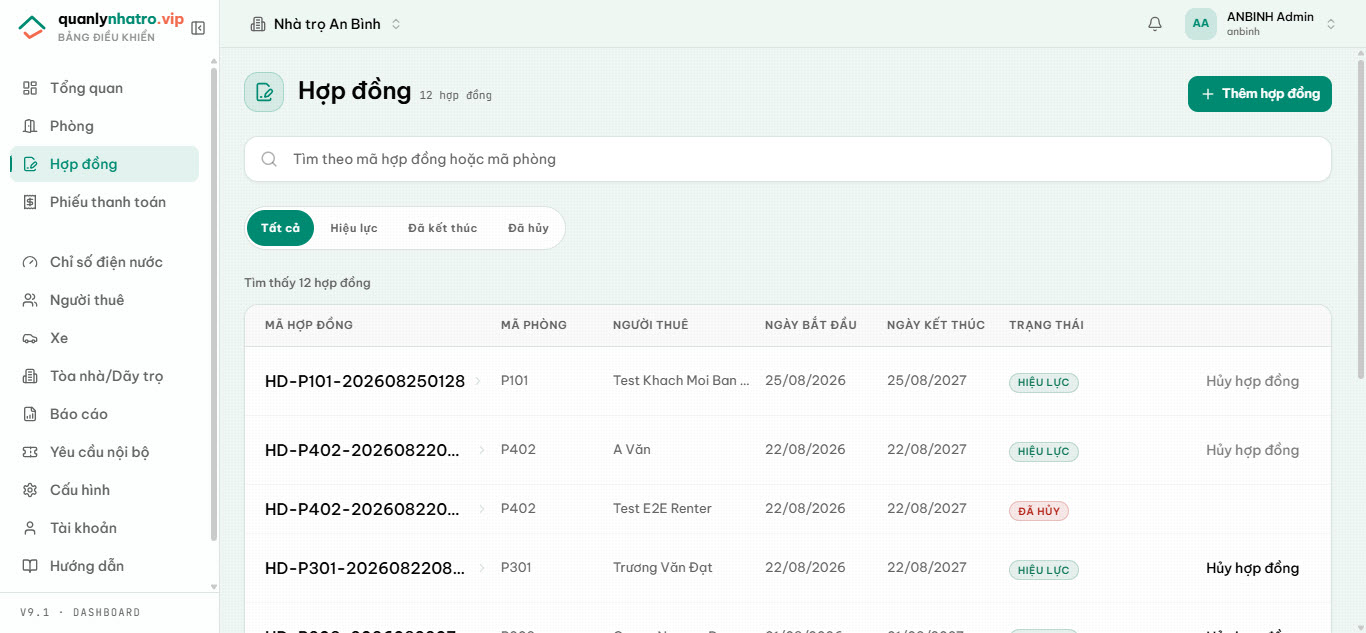This screenshot has width=1366, height=633.
Task: Click the Phiếu thanh toán receipt icon
Action: [30, 202]
